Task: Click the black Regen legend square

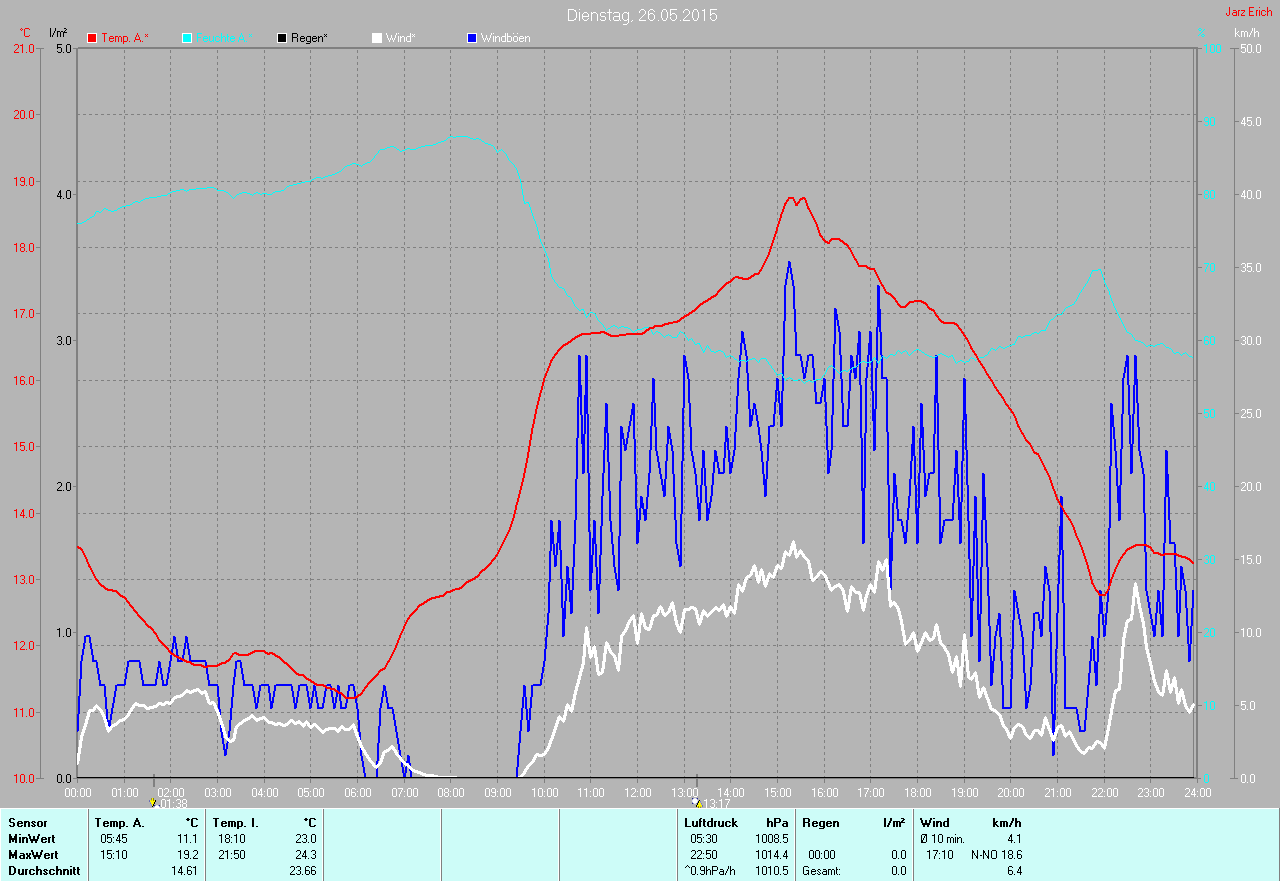Action: (x=282, y=38)
